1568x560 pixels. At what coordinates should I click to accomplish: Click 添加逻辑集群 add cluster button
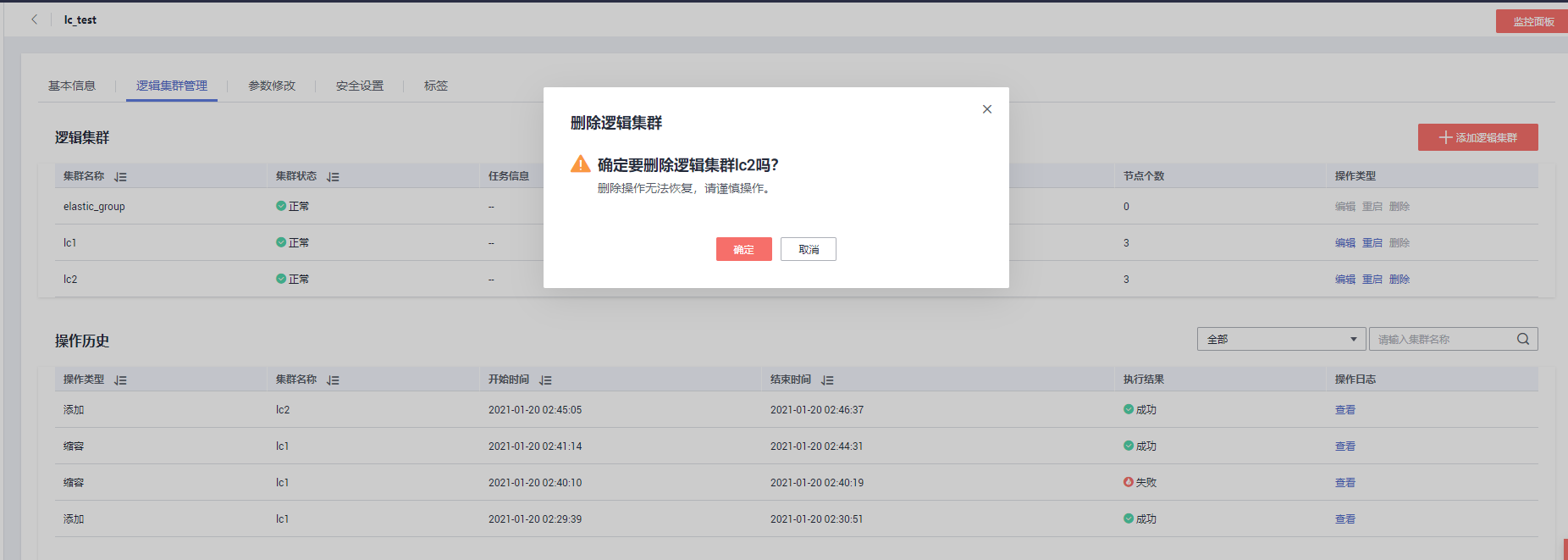(1477, 137)
